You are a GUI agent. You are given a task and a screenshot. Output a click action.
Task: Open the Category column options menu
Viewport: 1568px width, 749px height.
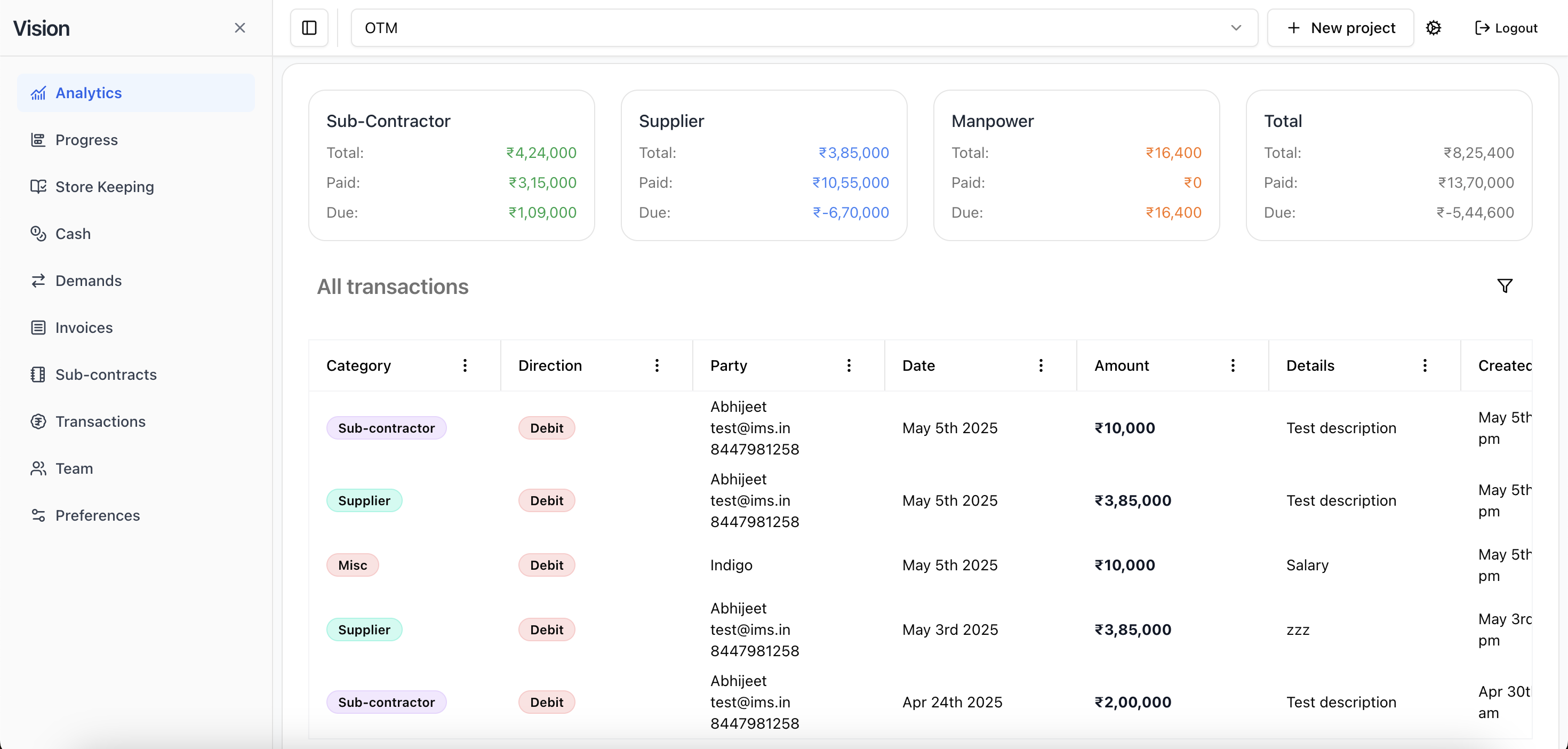pyautogui.click(x=465, y=365)
